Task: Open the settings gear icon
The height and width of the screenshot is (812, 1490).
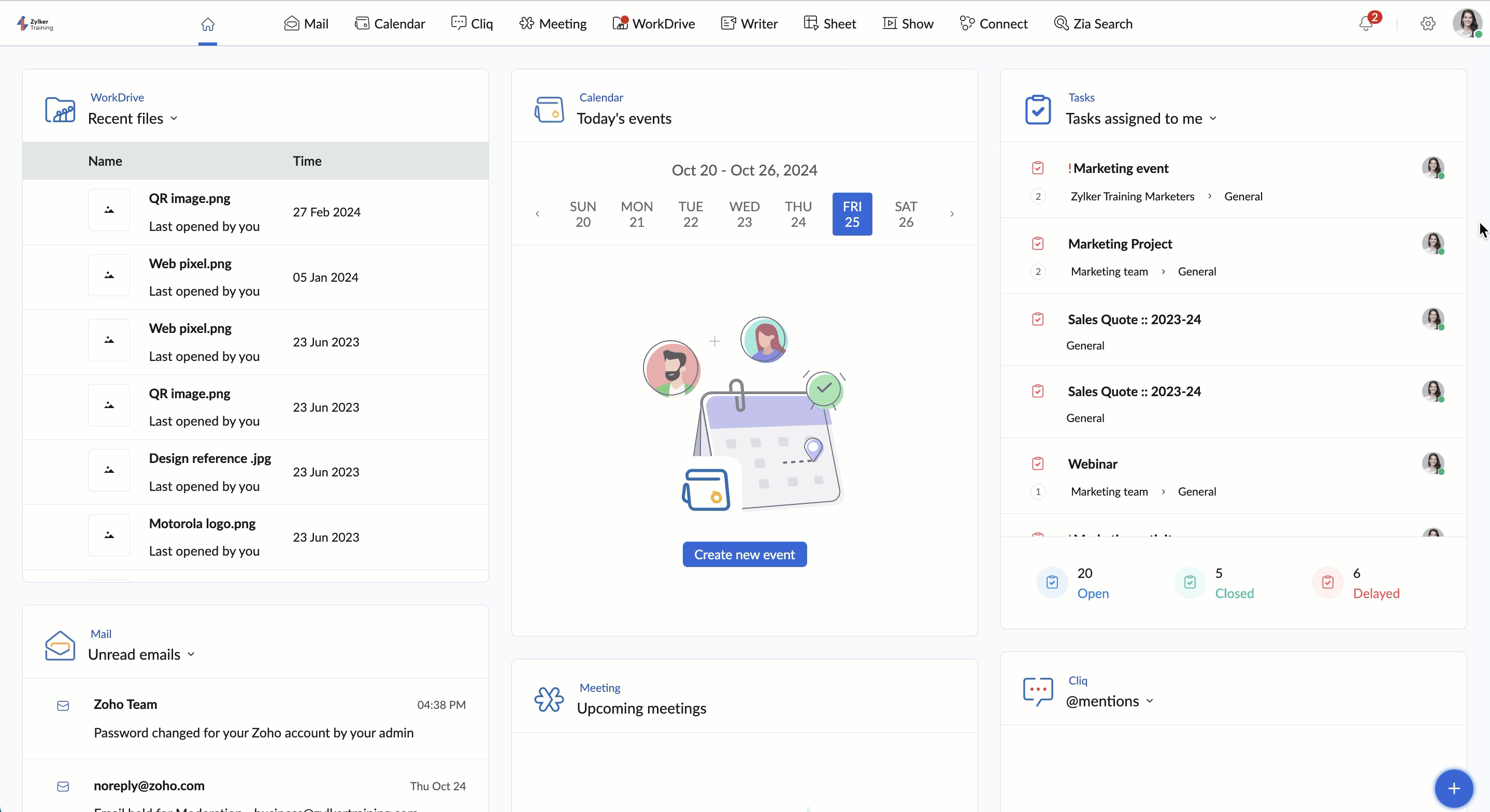Action: click(1428, 24)
